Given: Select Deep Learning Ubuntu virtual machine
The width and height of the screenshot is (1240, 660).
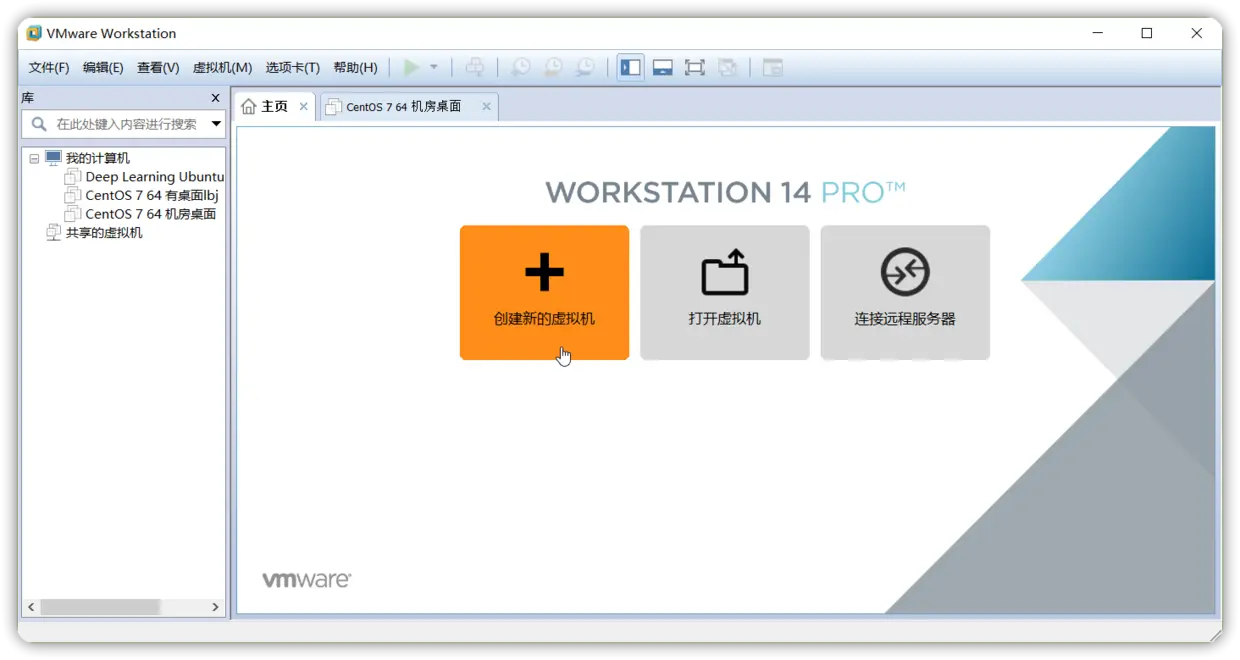Looking at the screenshot, I should tap(154, 176).
